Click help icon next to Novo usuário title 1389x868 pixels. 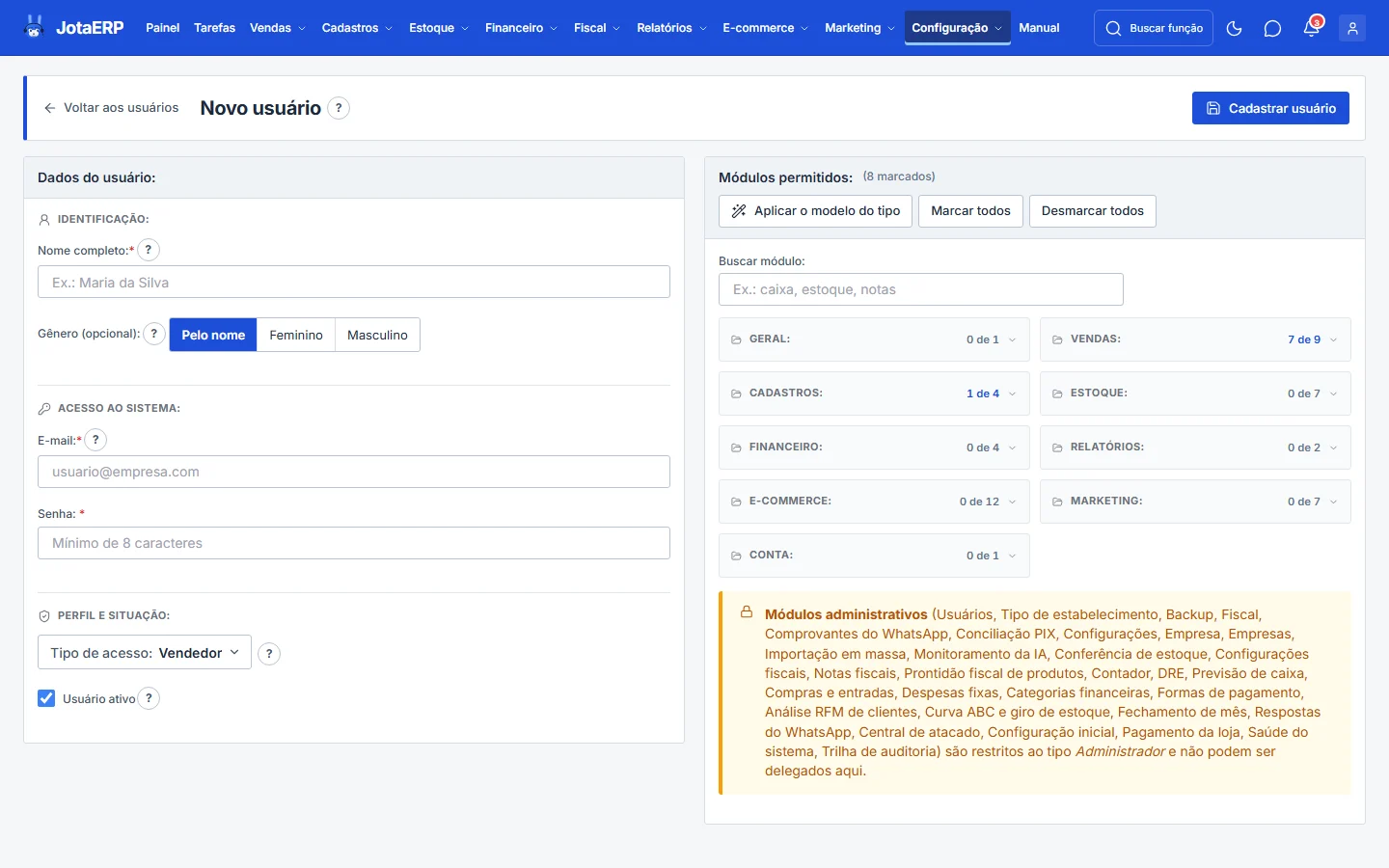[x=339, y=108]
